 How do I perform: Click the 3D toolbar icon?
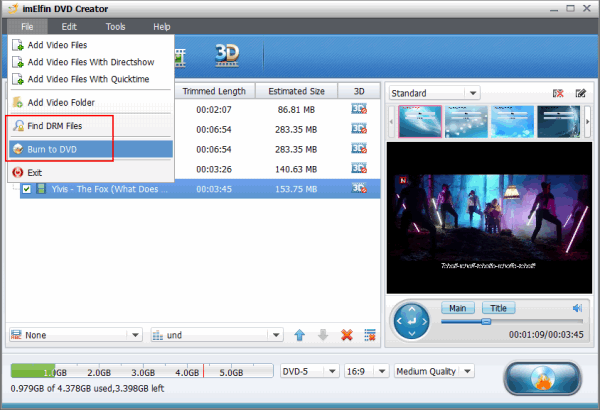(x=227, y=56)
